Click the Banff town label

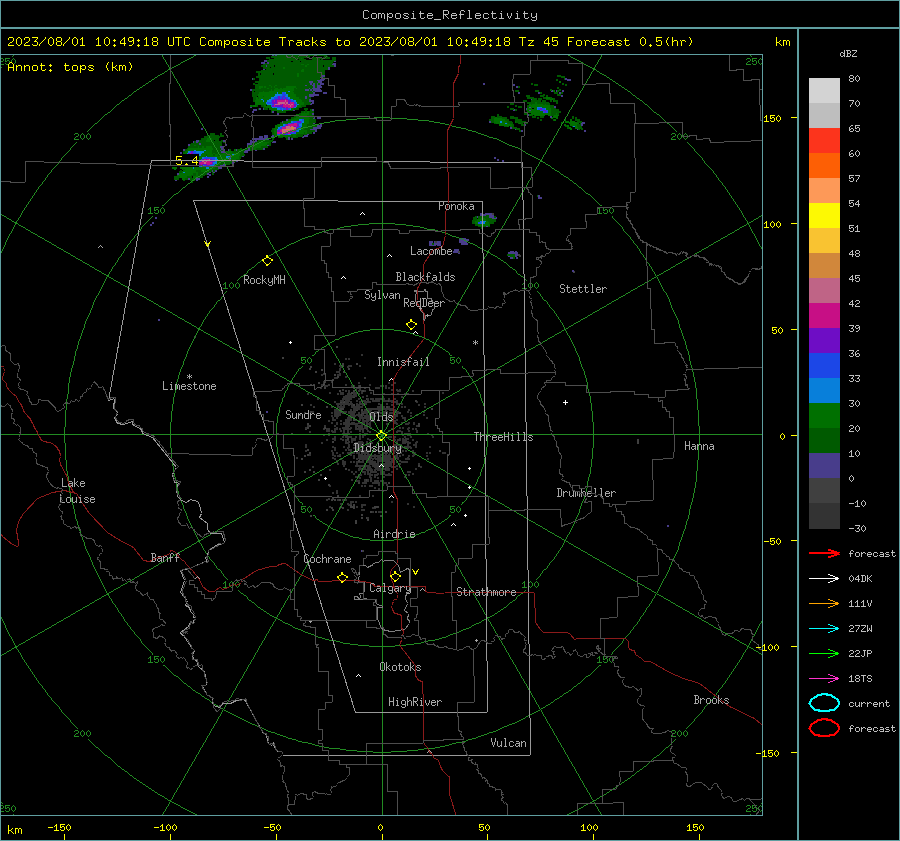[165, 557]
